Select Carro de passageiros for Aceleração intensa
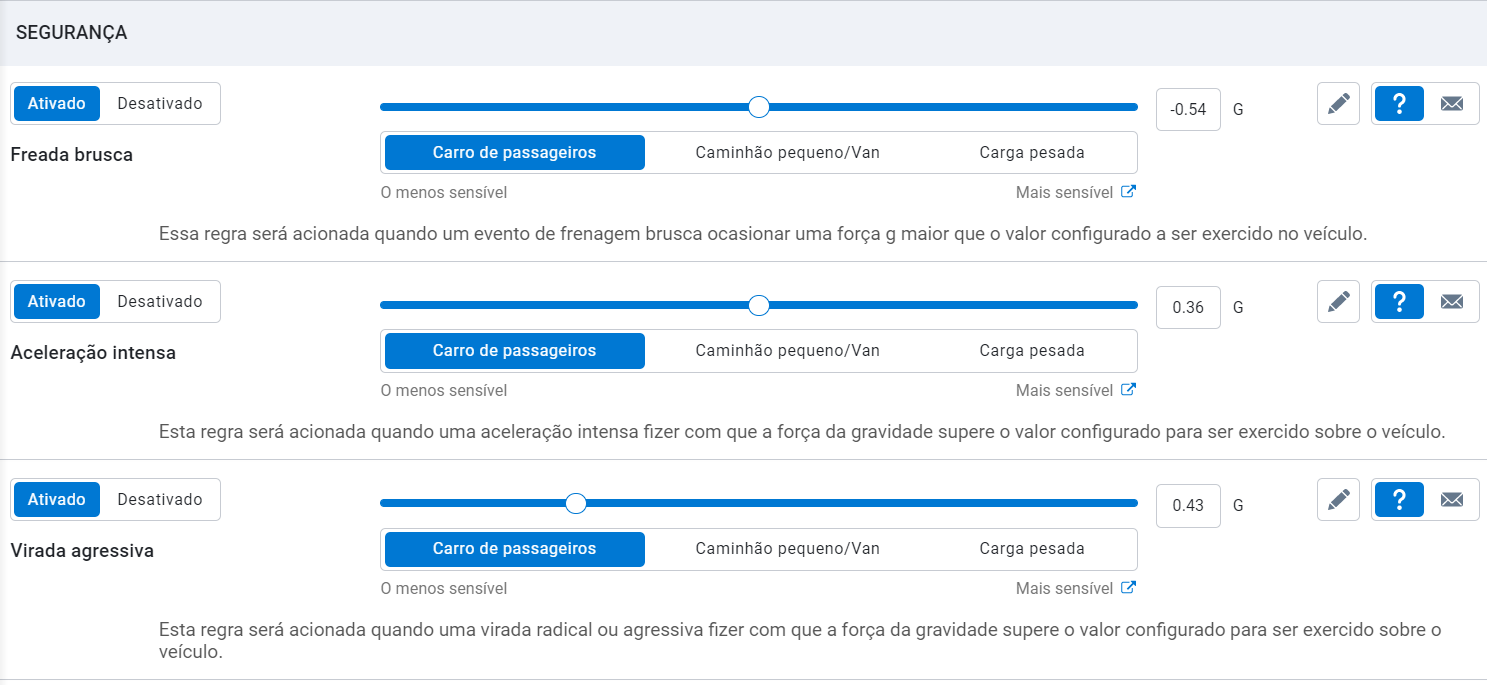1487x685 pixels. [x=515, y=351]
